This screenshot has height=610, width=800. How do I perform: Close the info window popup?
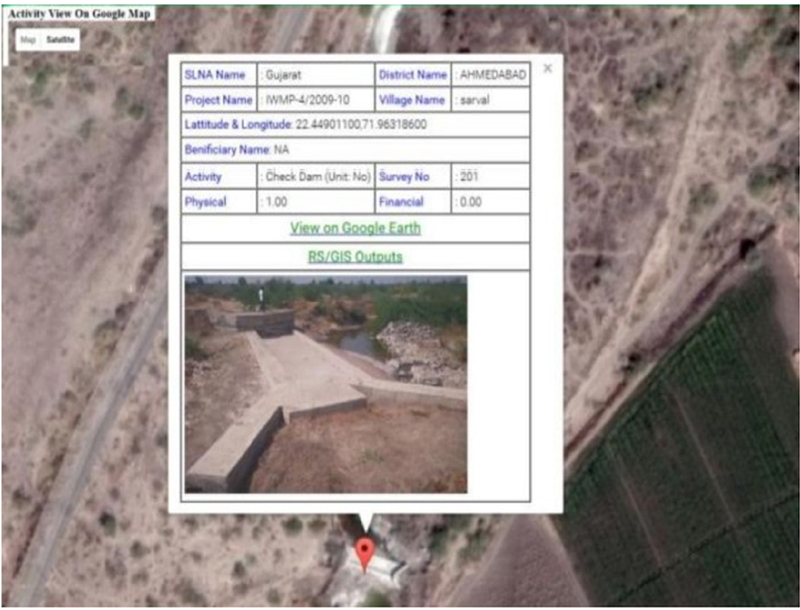(x=547, y=68)
